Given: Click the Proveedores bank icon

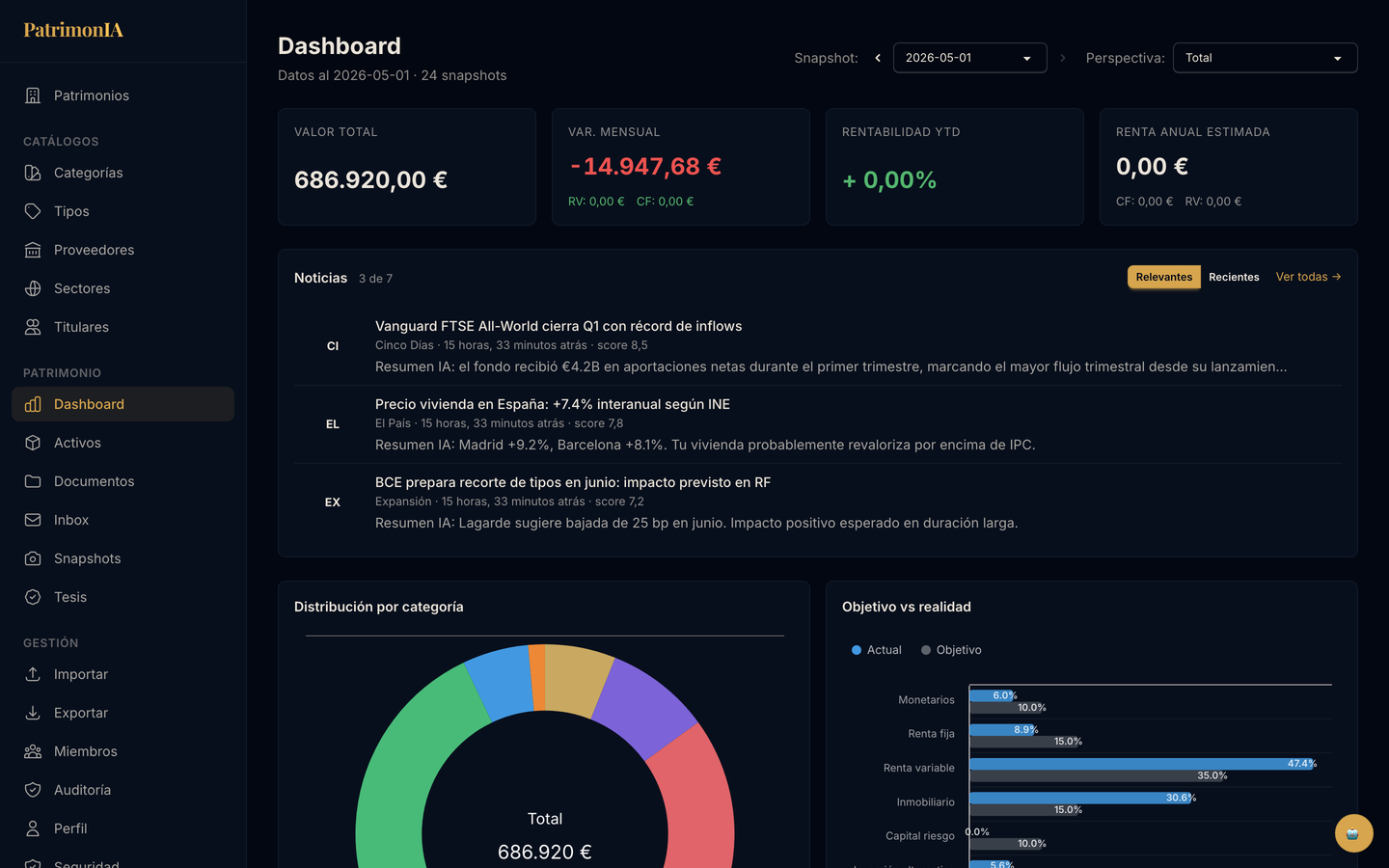Looking at the screenshot, I should pyautogui.click(x=33, y=250).
